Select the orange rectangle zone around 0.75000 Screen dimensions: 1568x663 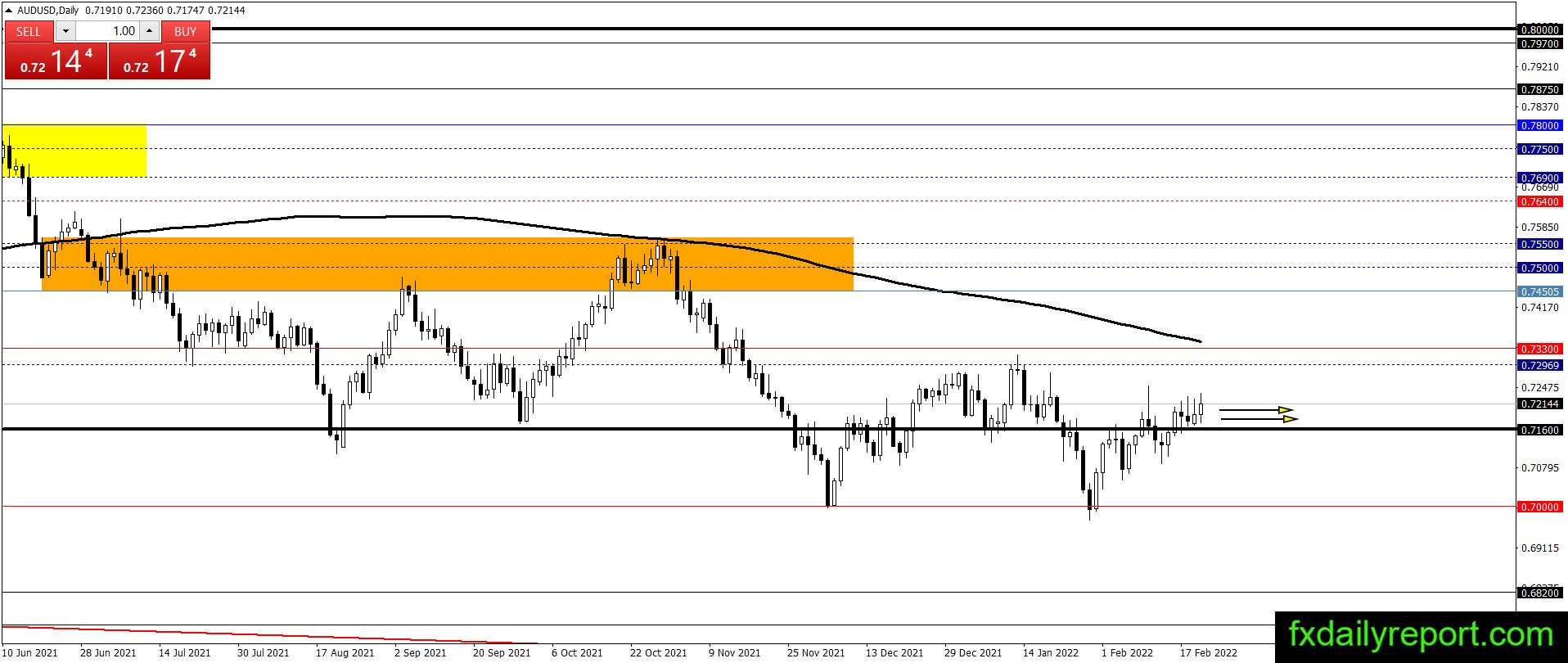pyautogui.click(x=448, y=264)
